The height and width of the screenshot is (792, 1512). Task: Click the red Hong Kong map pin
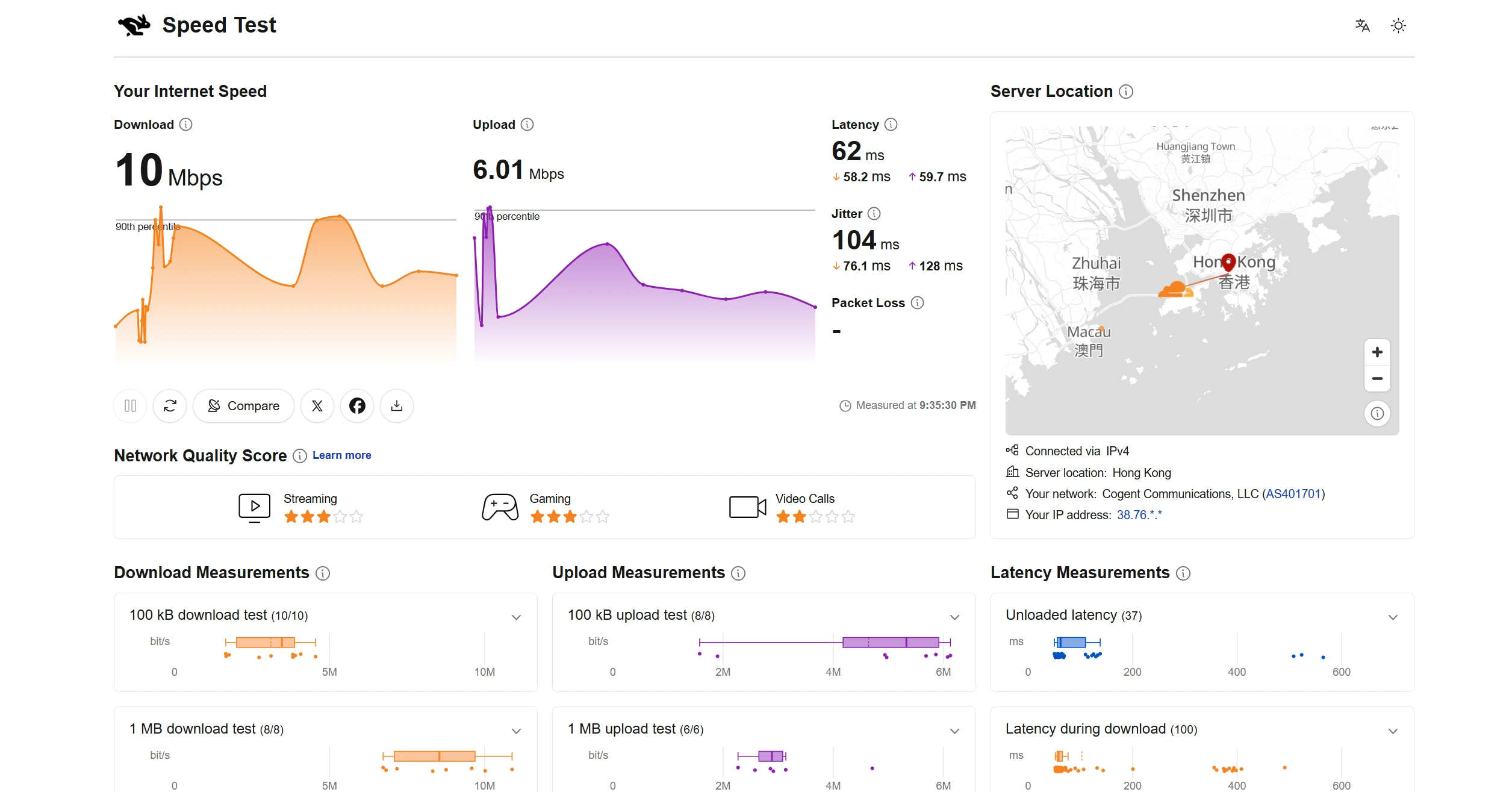click(x=1228, y=262)
